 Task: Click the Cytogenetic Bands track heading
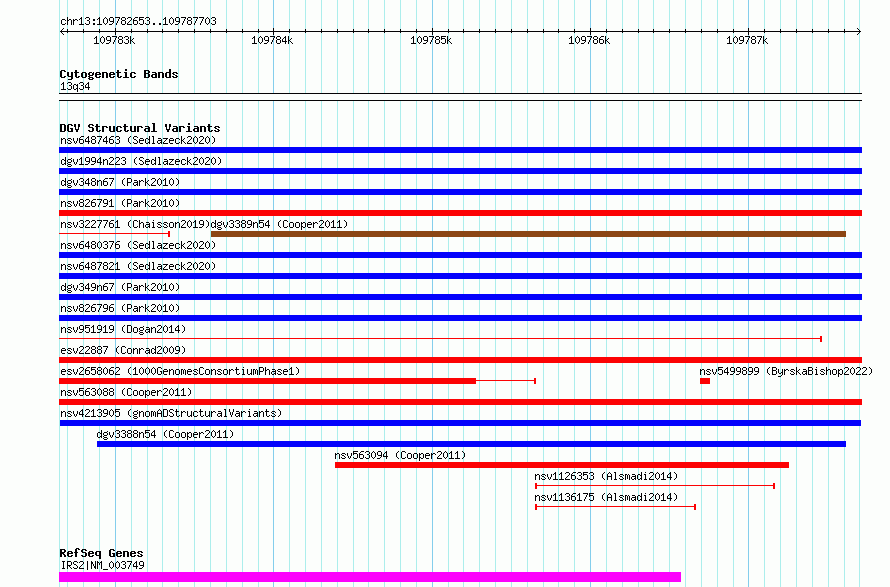tap(119, 74)
